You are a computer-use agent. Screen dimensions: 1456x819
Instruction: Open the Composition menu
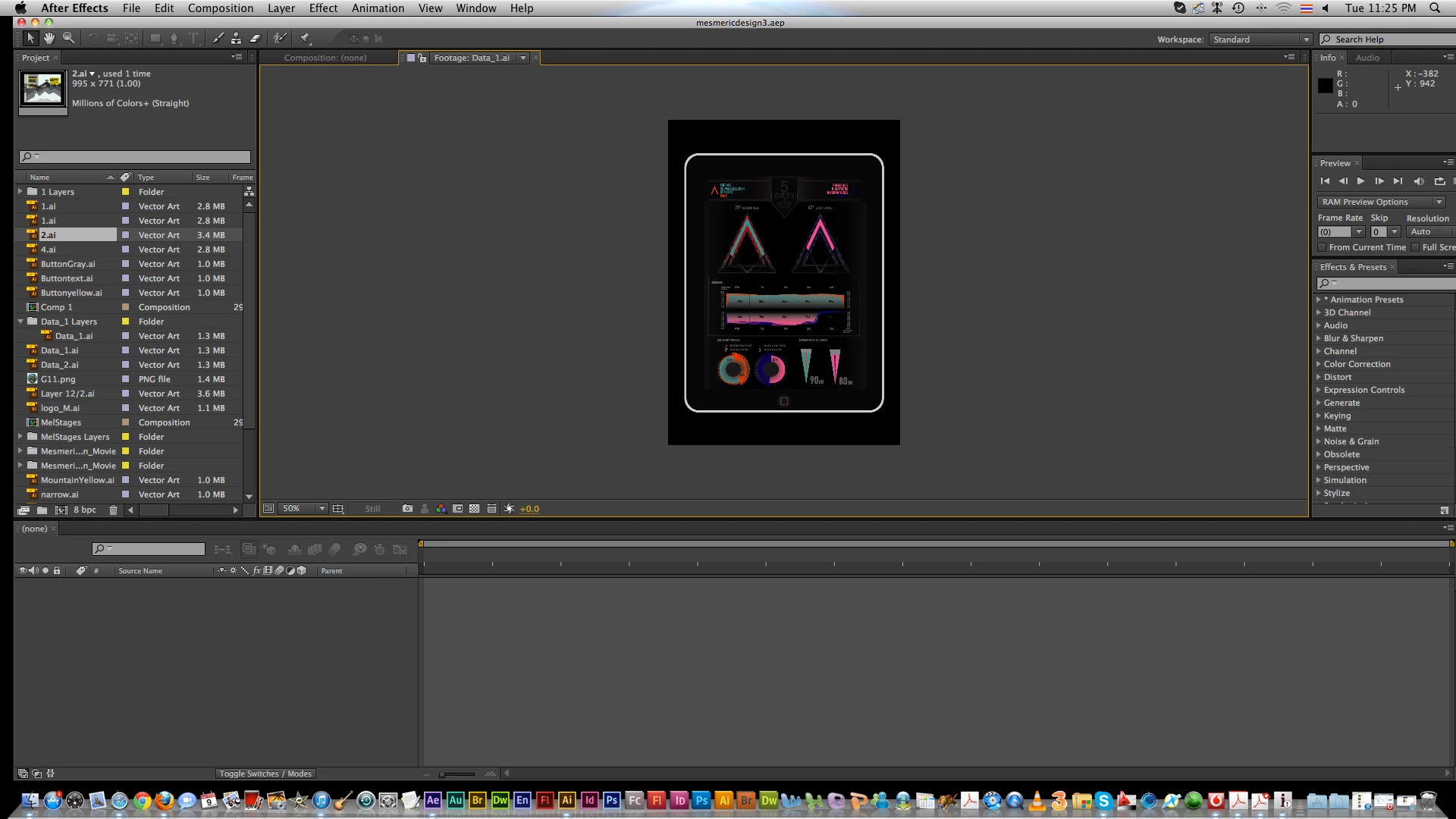click(x=220, y=8)
